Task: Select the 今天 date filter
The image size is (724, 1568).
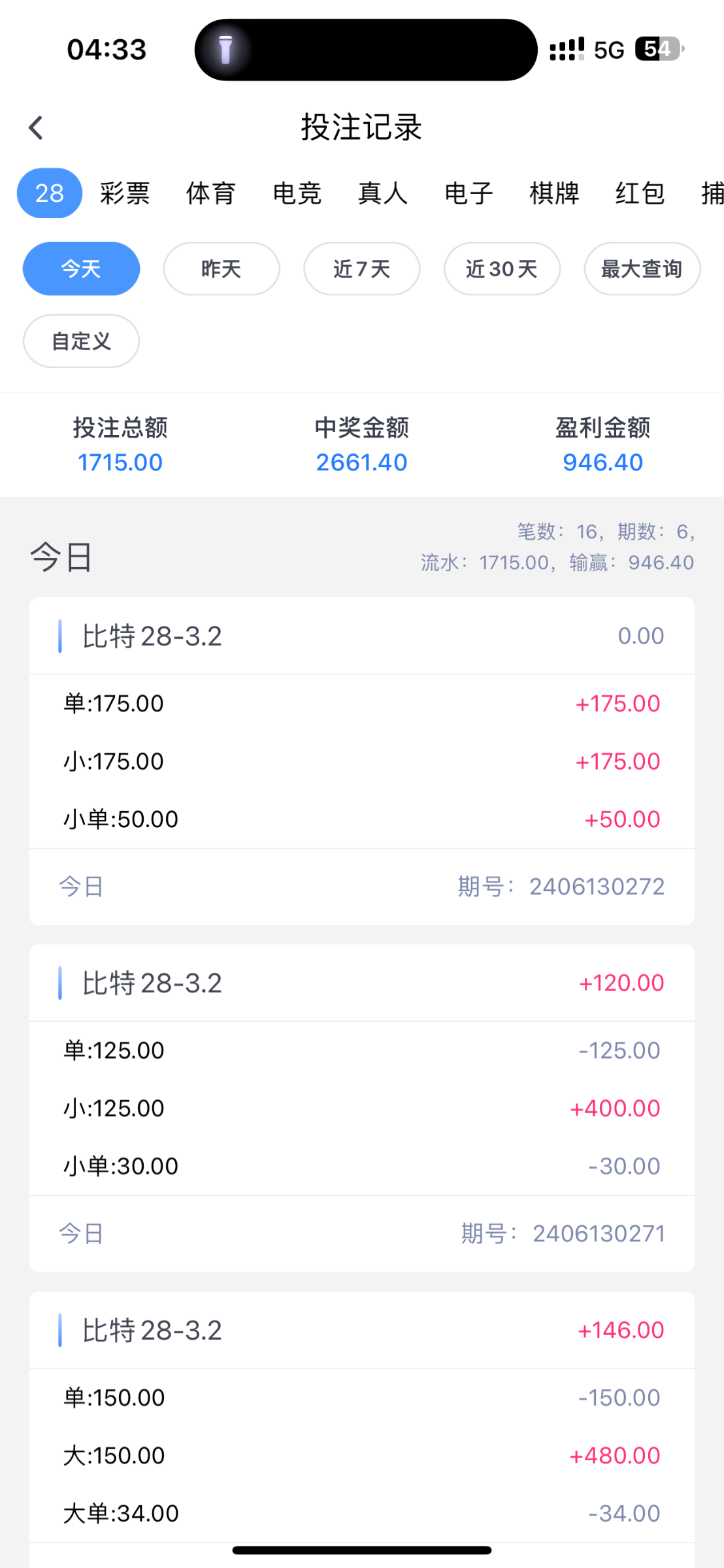Action: point(81,269)
